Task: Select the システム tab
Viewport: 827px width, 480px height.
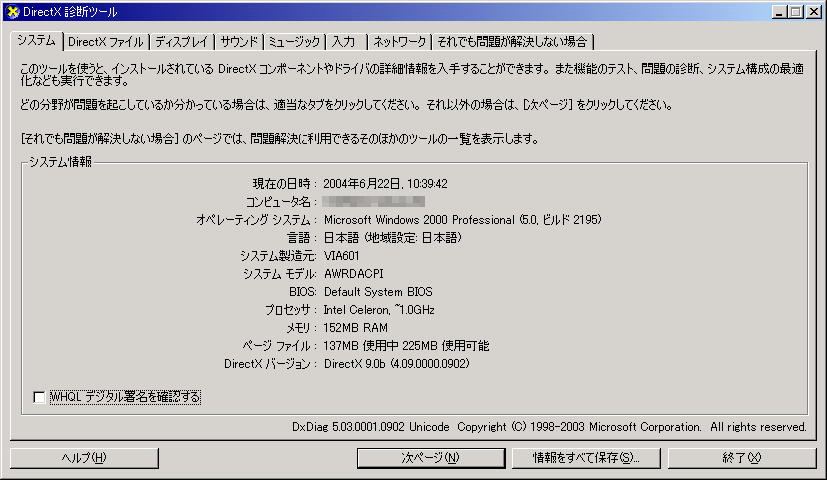Action: [x=36, y=41]
